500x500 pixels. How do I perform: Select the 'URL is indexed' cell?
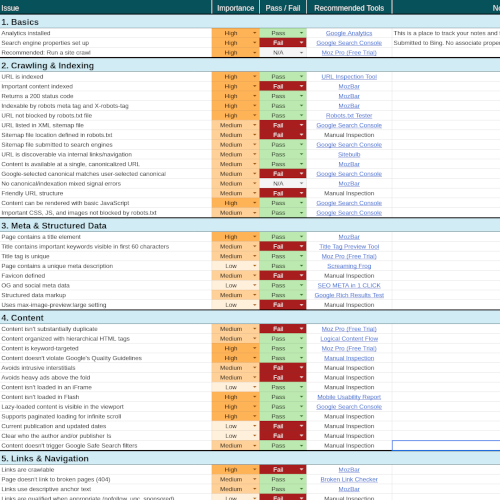pyautogui.click(x=106, y=77)
